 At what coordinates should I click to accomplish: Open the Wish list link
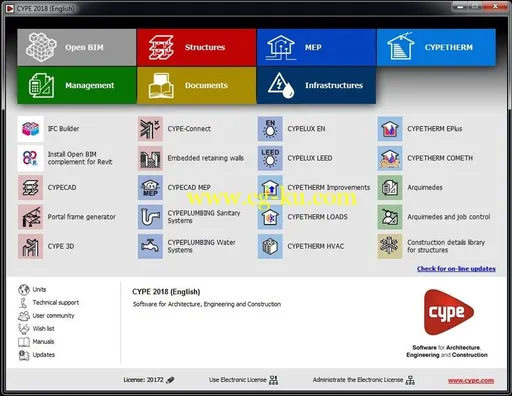pyautogui.click(x=43, y=329)
